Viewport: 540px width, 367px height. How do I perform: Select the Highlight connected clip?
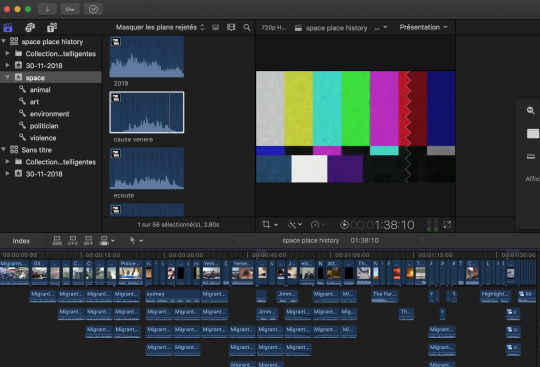coord(496,296)
